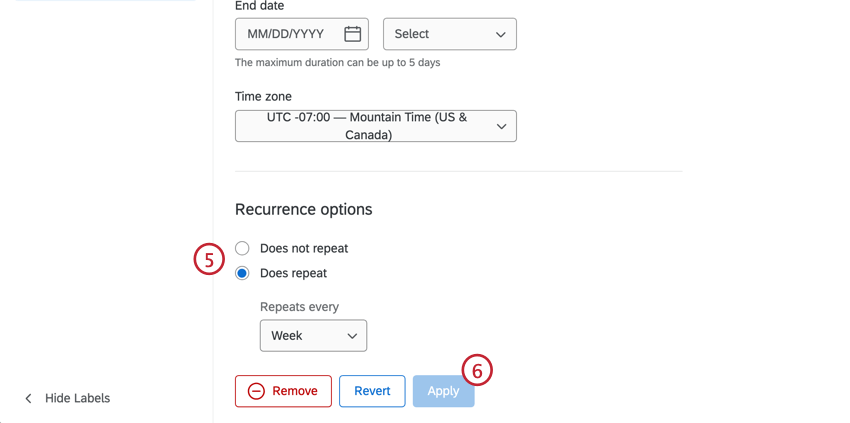
Task: Click the Apply button
Action: pos(443,391)
